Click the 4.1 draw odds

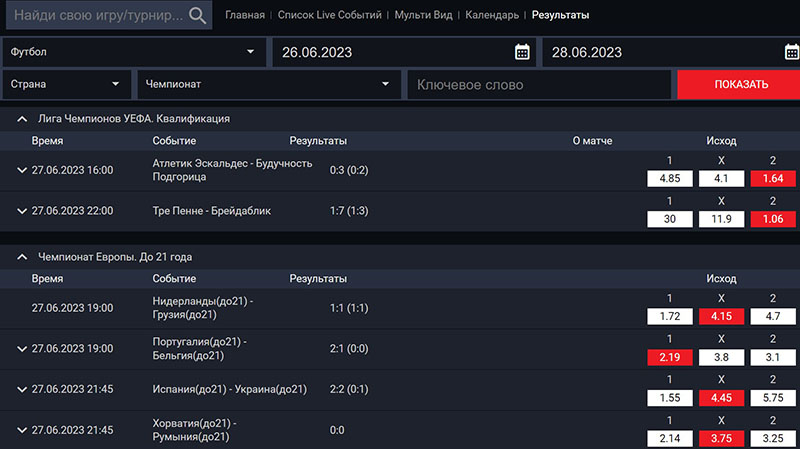click(x=721, y=179)
